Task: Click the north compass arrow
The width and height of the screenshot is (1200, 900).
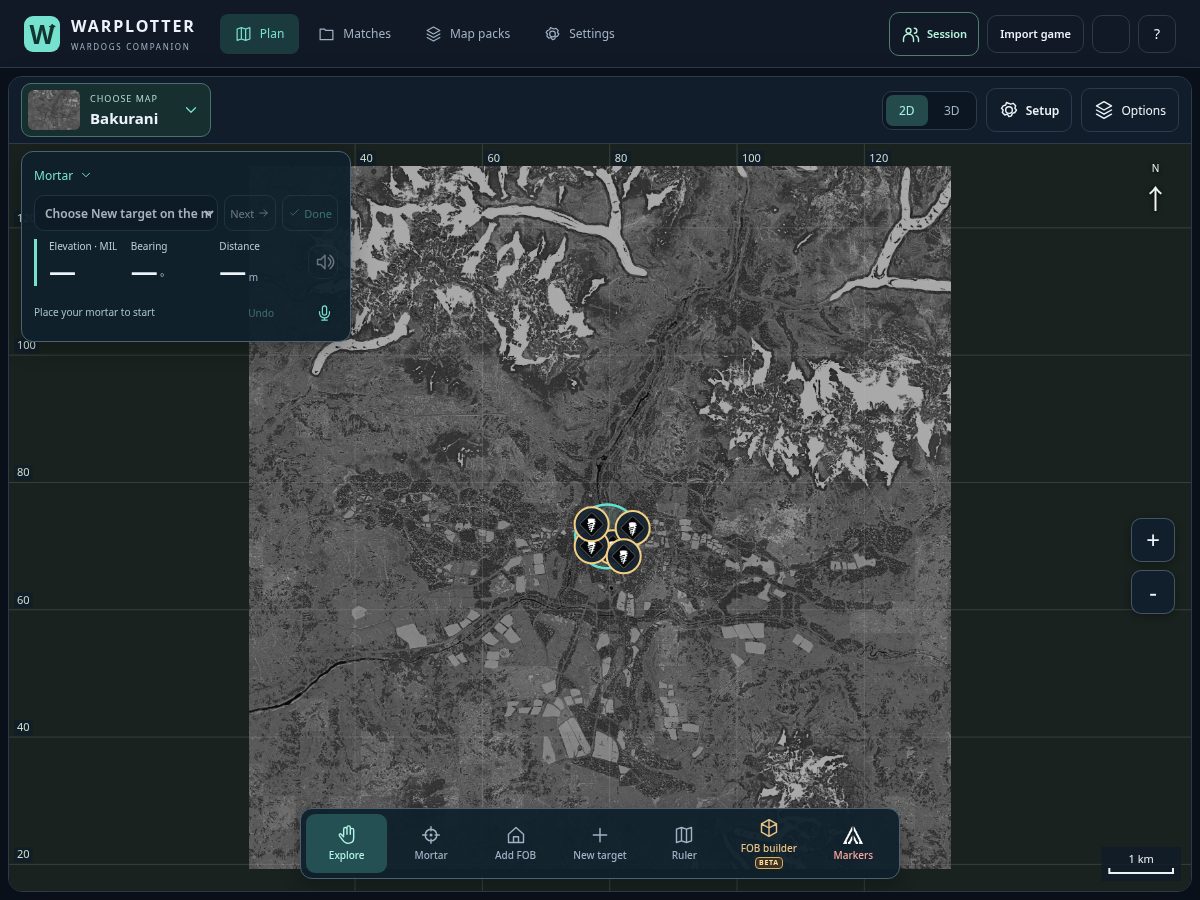Action: pyautogui.click(x=1155, y=198)
